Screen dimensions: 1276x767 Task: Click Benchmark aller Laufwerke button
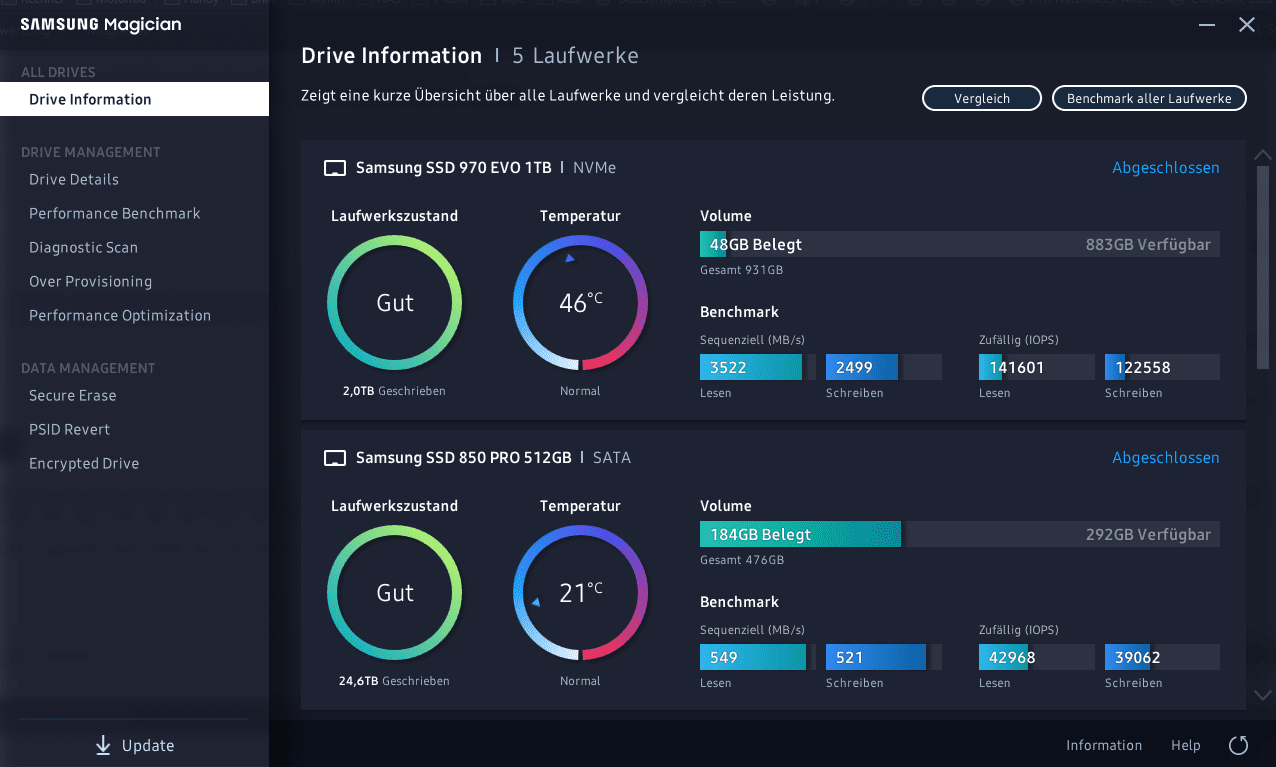pyautogui.click(x=1149, y=98)
